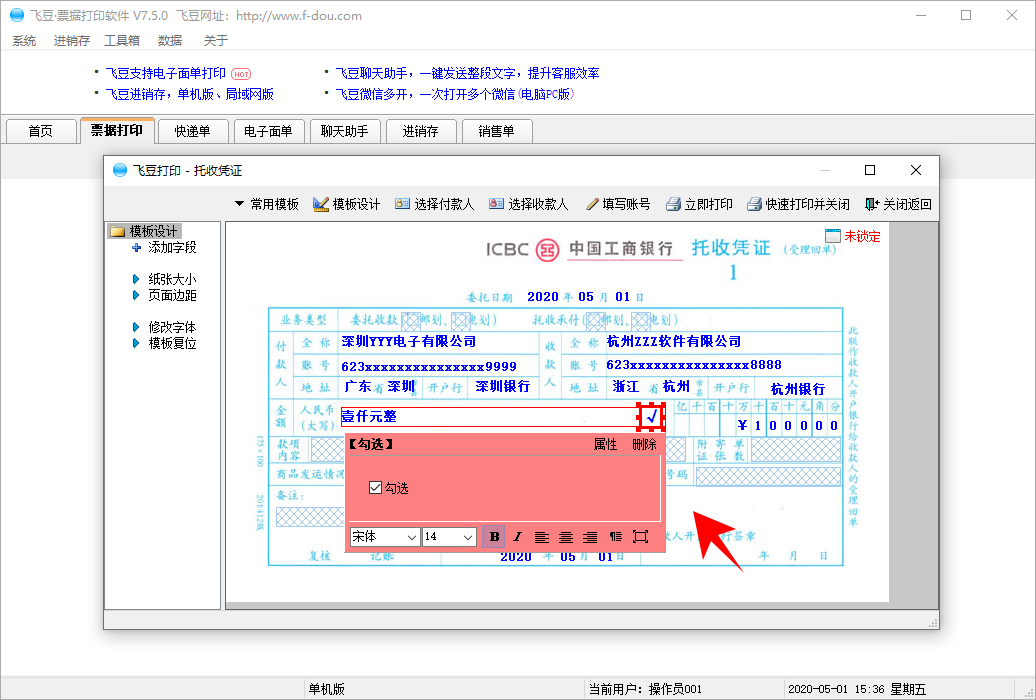The image size is (1036, 700).
Task: Click 填写账号 pencil button
Action: 618,204
